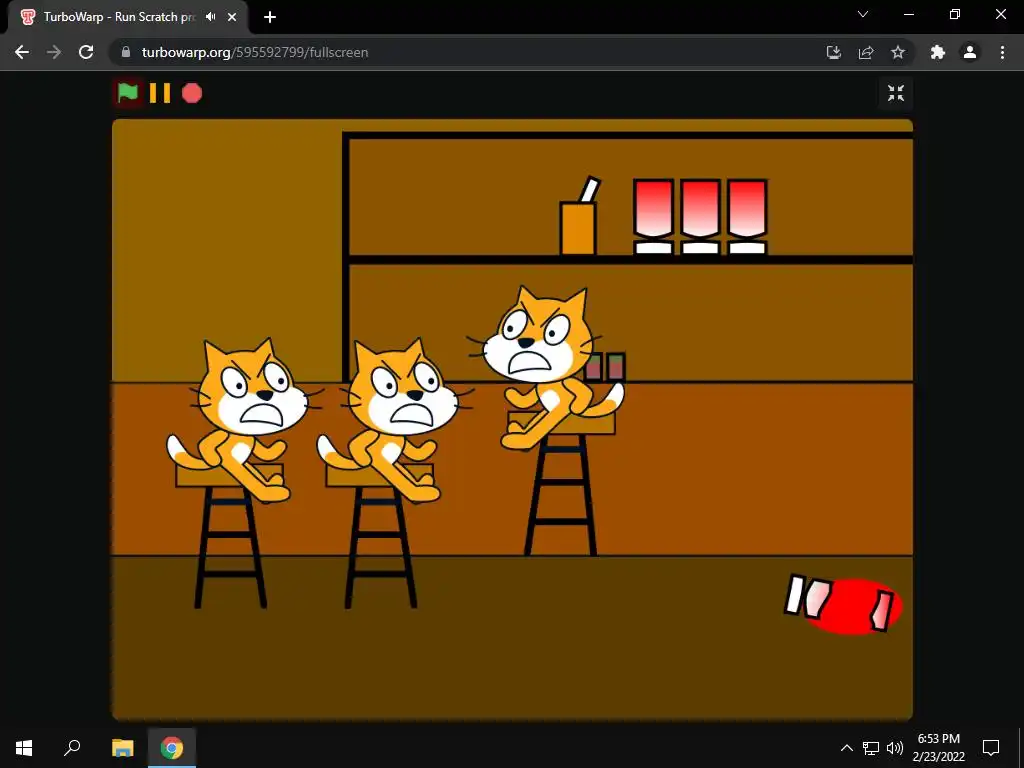Select the turbowarp.org address bar

pyautogui.click(x=470, y=52)
